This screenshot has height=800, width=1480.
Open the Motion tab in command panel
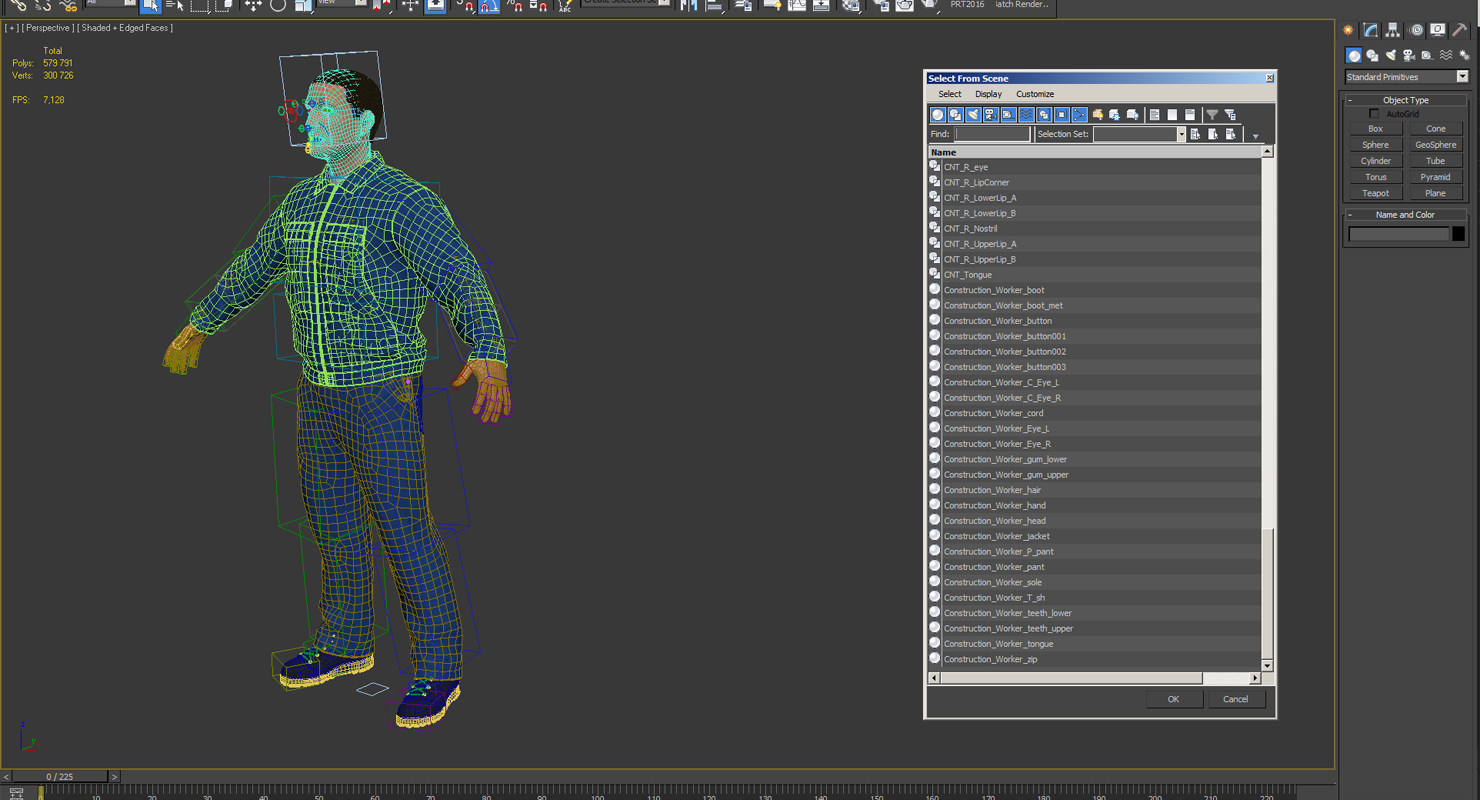pyautogui.click(x=1416, y=30)
